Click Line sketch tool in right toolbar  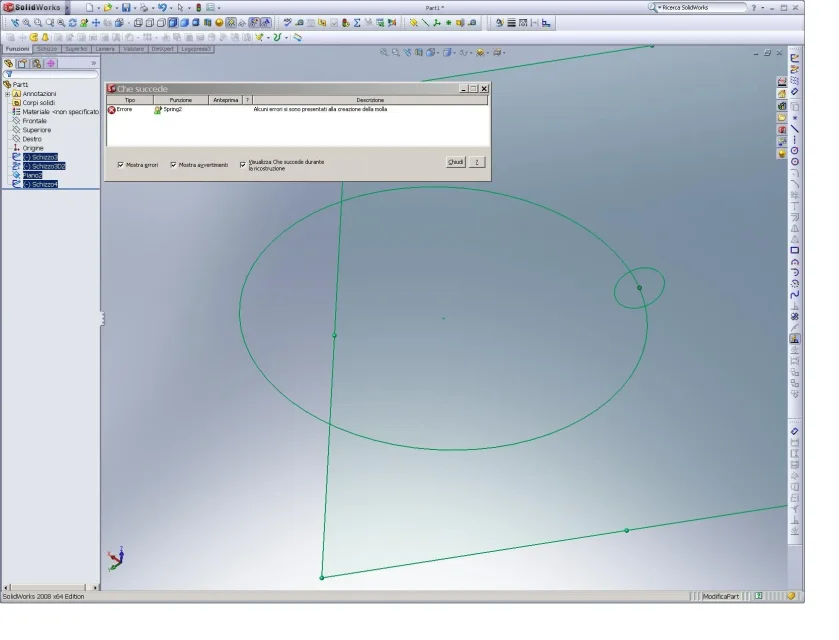tap(795, 129)
